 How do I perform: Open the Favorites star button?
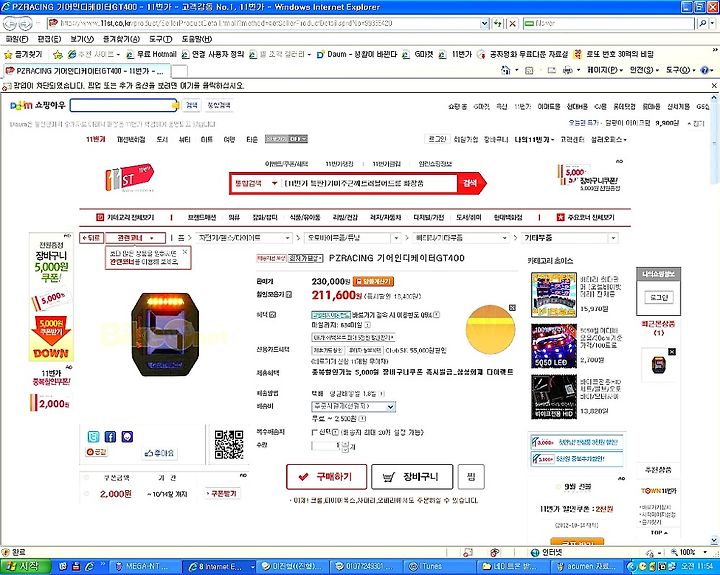24,54
